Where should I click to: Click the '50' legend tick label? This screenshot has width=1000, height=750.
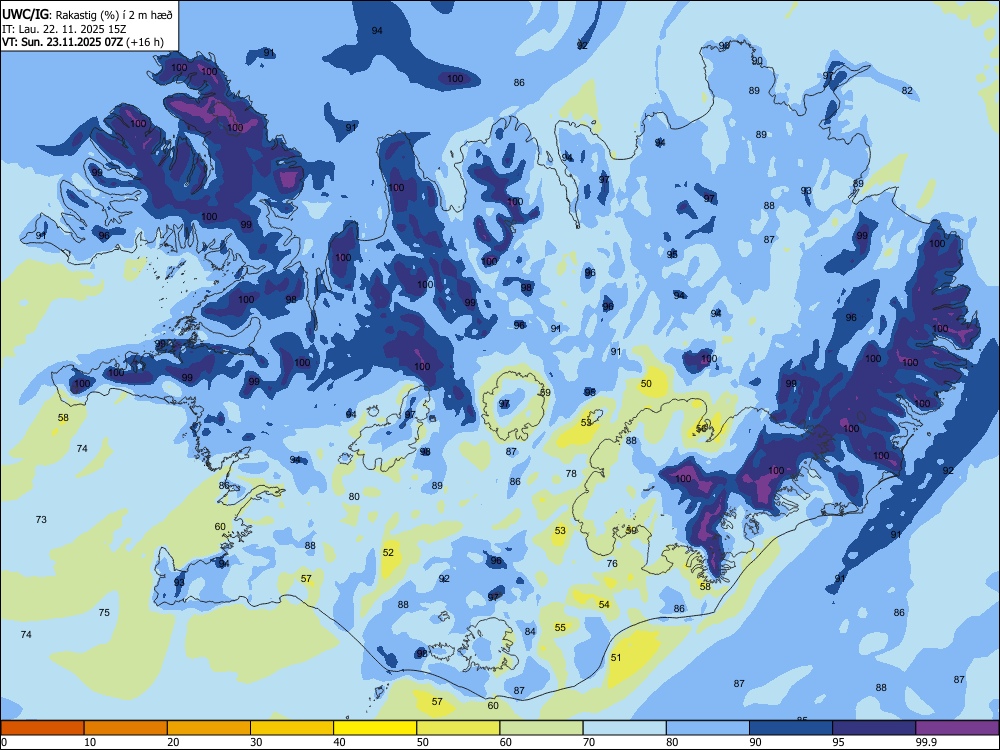pos(422,742)
